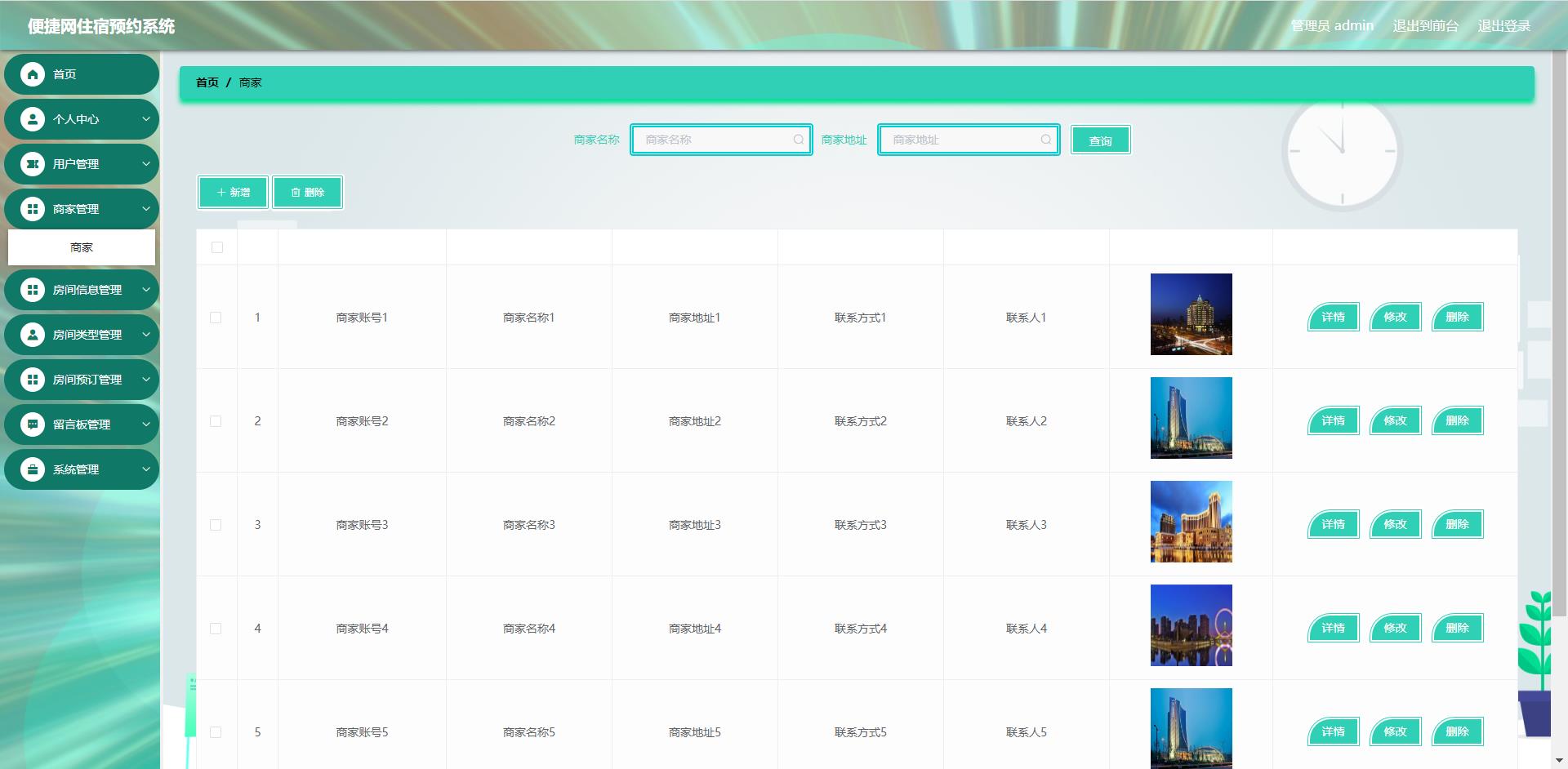Image resolution: width=1568 pixels, height=769 pixels.
Task: Click the 个人中心 user icon
Action: [33, 119]
